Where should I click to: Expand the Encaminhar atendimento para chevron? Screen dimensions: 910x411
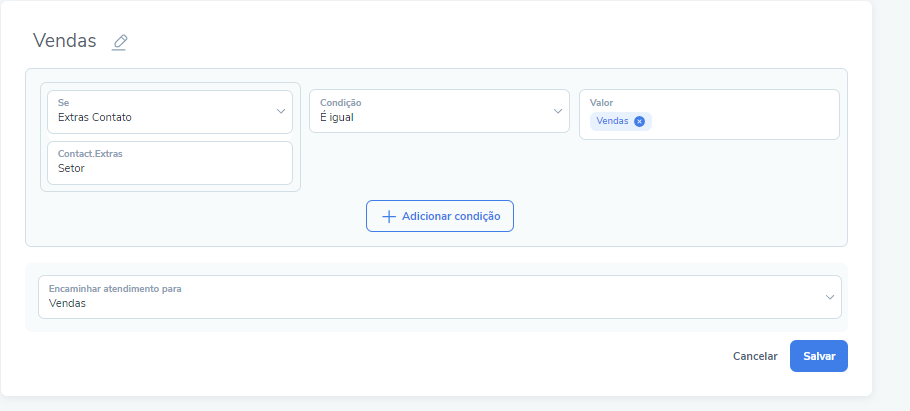coord(829,297)
